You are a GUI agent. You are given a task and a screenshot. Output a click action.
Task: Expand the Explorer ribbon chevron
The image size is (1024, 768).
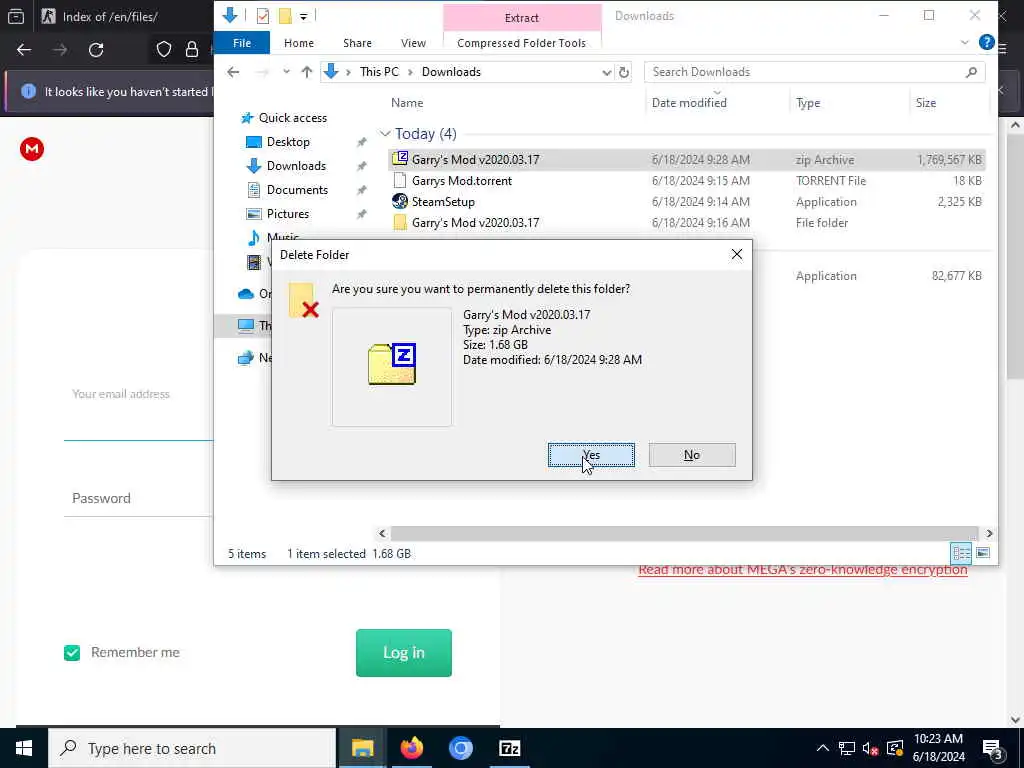(x=965, y=42)
